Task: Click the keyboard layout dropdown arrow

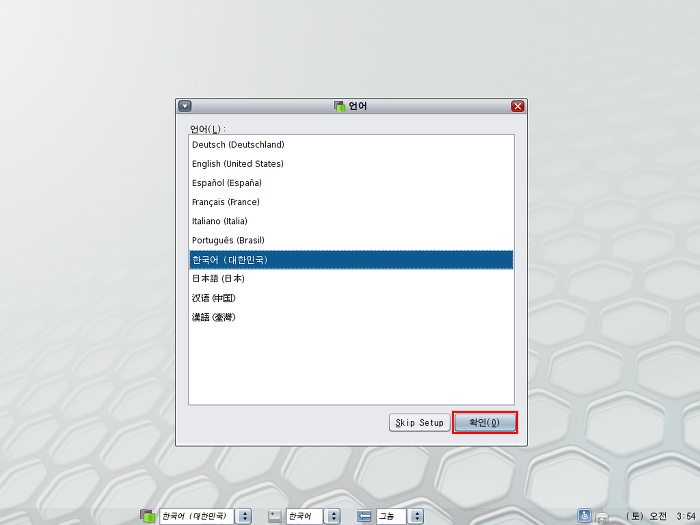Action: (x=333, y=517)
